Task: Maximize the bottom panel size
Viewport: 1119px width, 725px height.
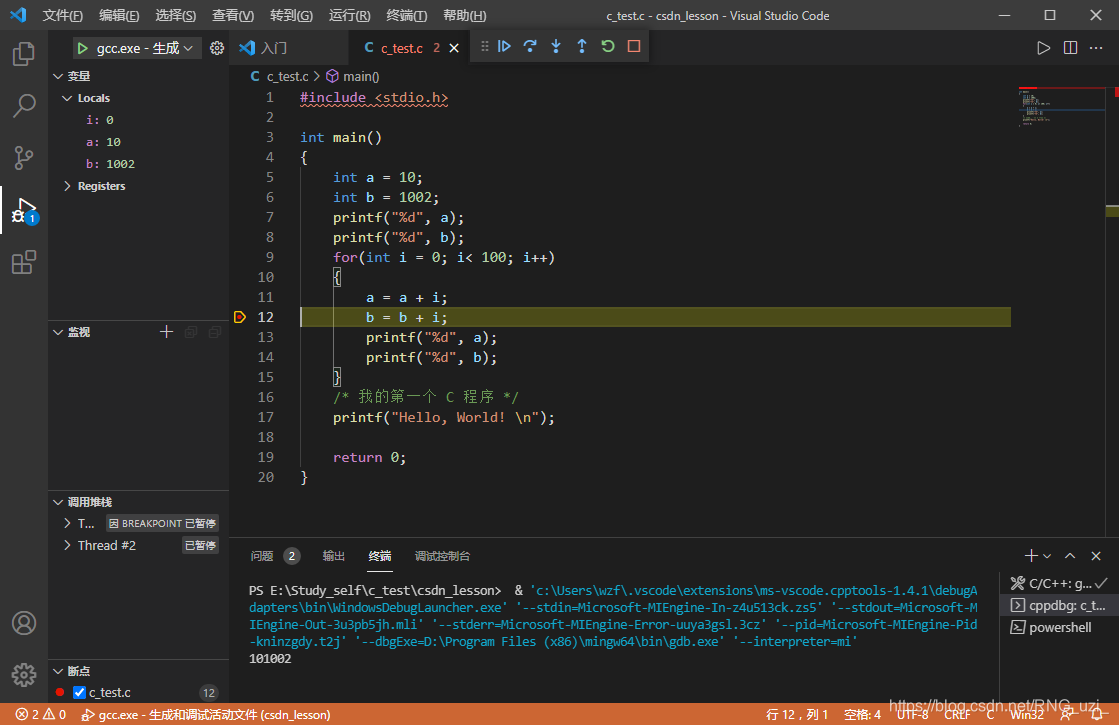Action: (x=1070, y=556)
